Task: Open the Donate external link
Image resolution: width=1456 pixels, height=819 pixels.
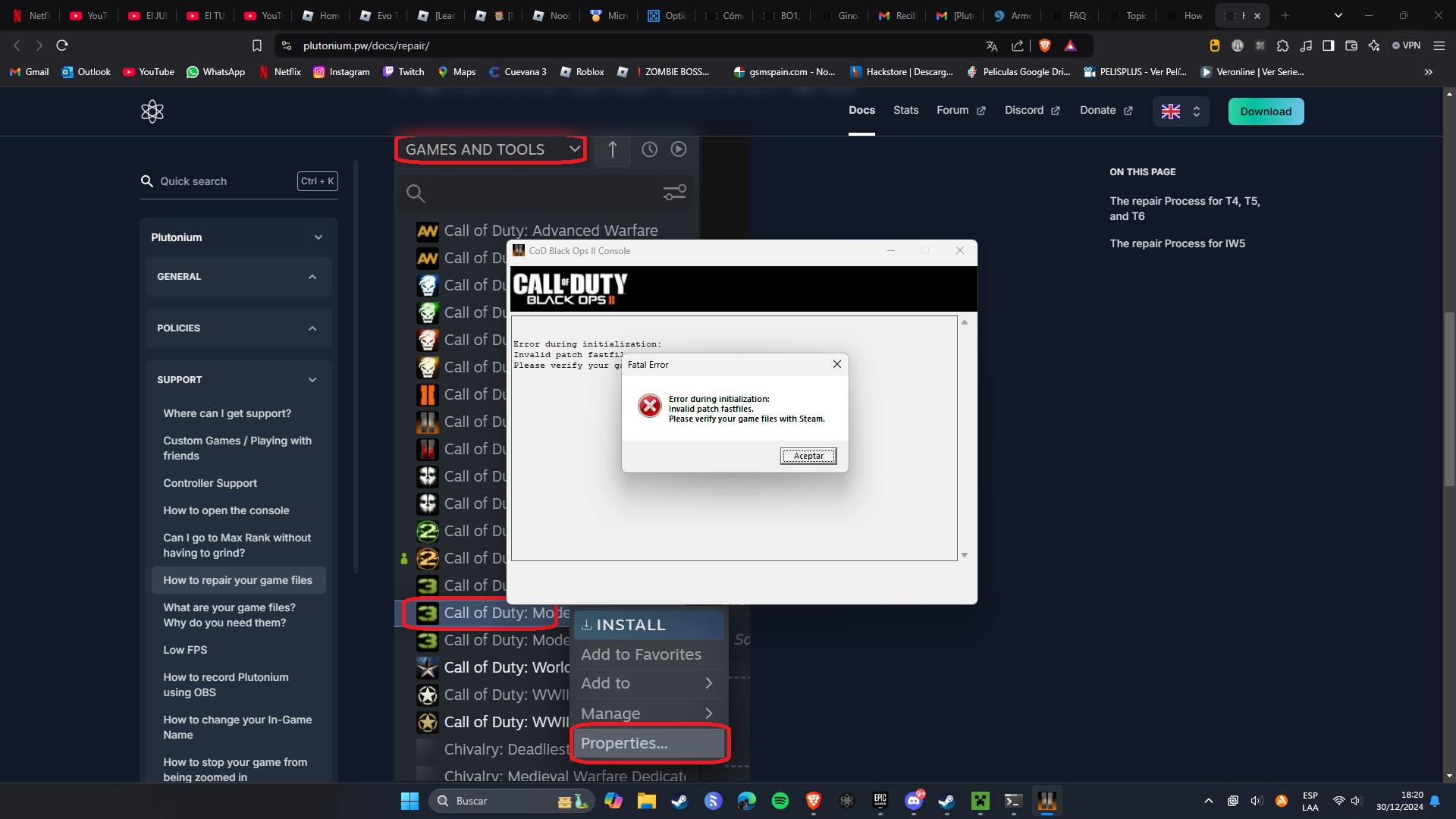Action: coord(1106,111)
